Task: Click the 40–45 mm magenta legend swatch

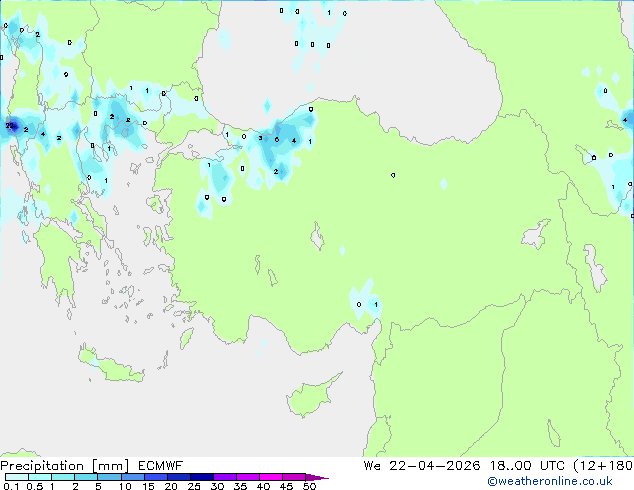Action: point(271,477)
